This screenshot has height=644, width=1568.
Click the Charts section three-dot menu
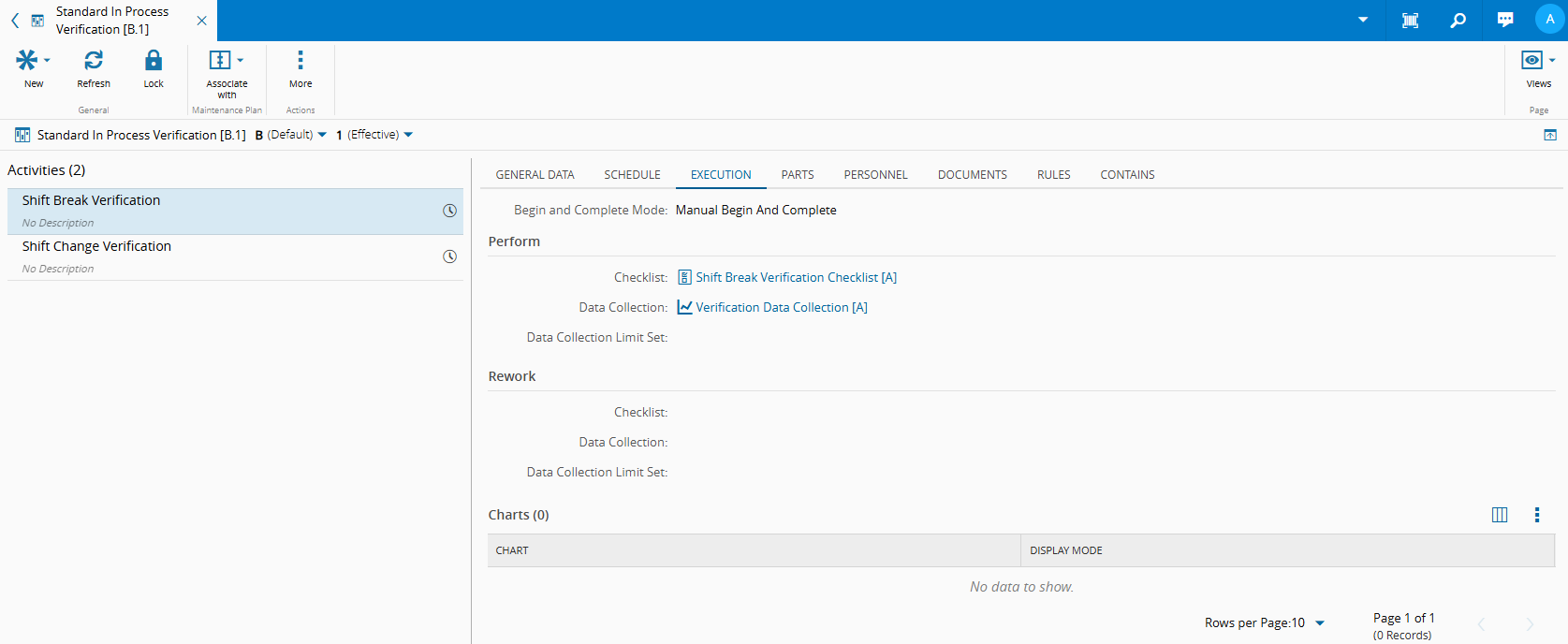click(1536, 515)
